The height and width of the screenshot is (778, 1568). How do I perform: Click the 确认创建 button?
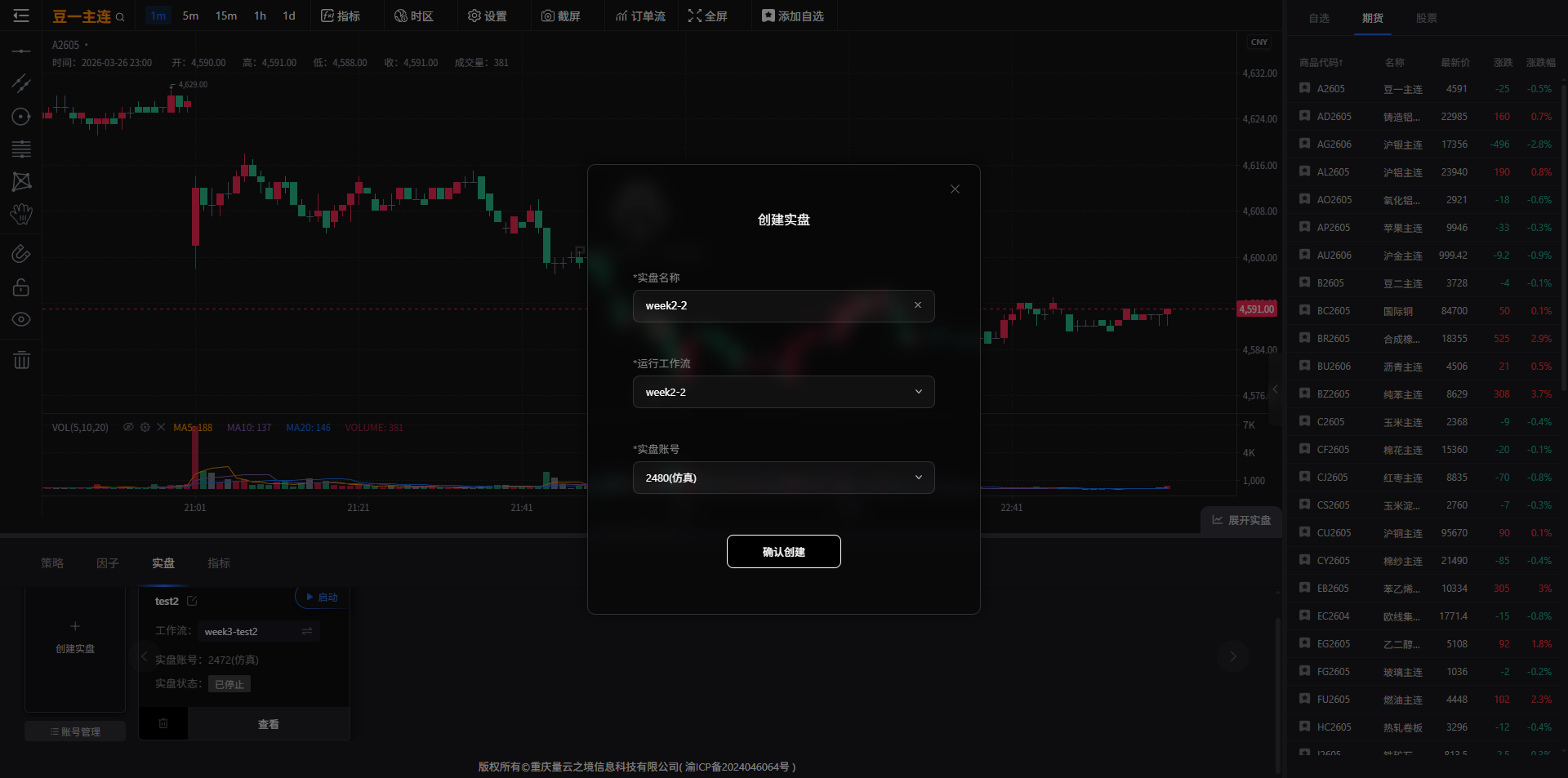click(783, 552)
